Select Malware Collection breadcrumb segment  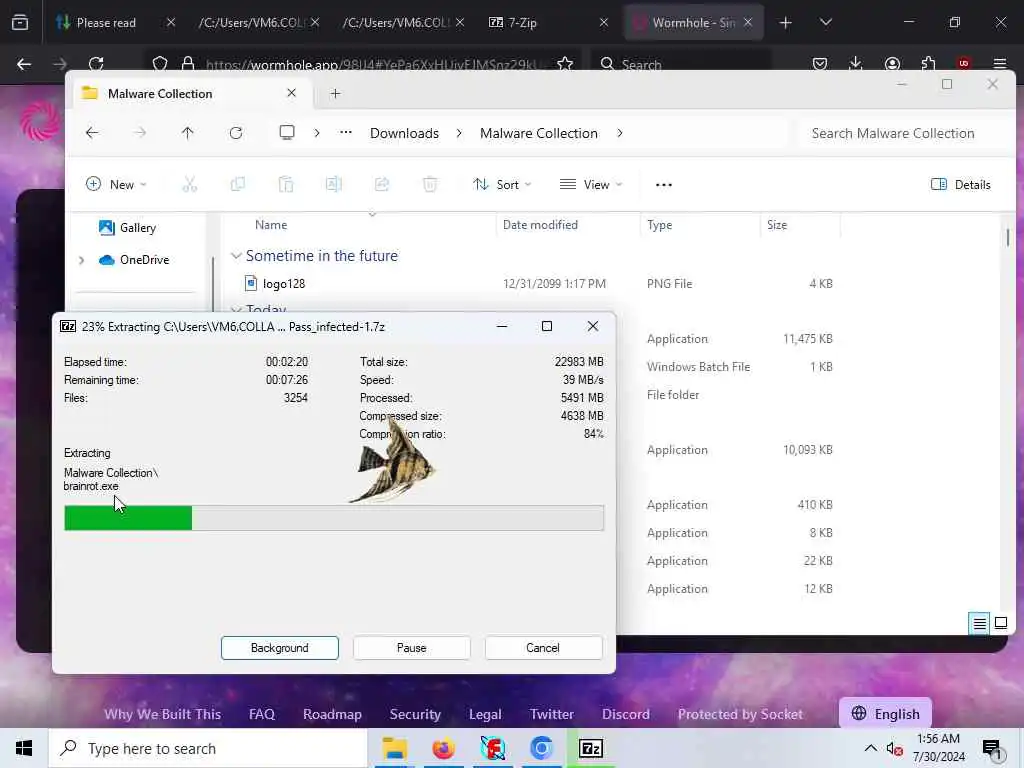[539, 133]
